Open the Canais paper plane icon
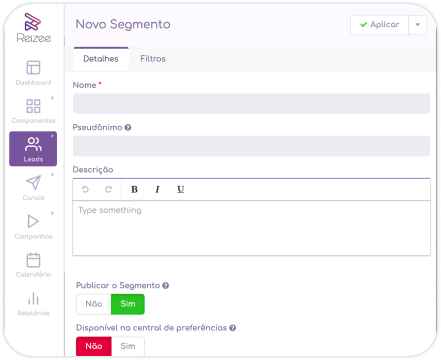The width and height of the screenshot is (441, 360). click(x=33, y=183)
